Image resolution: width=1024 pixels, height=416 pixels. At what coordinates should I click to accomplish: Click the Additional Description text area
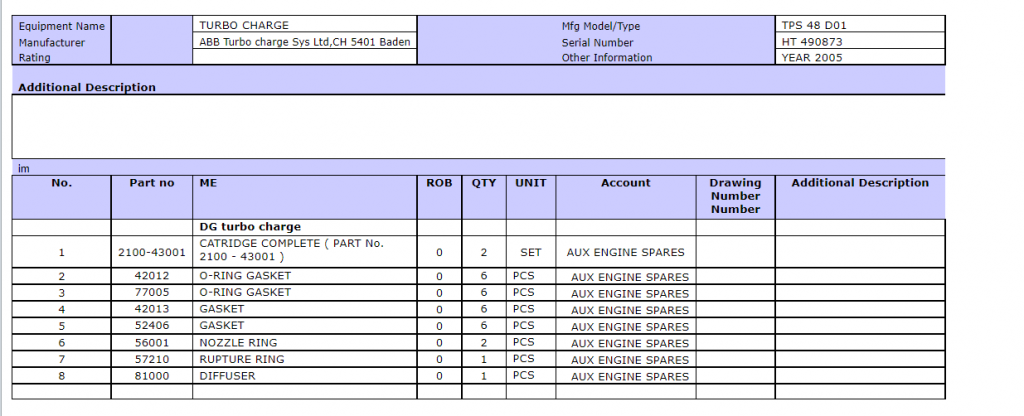478,126
